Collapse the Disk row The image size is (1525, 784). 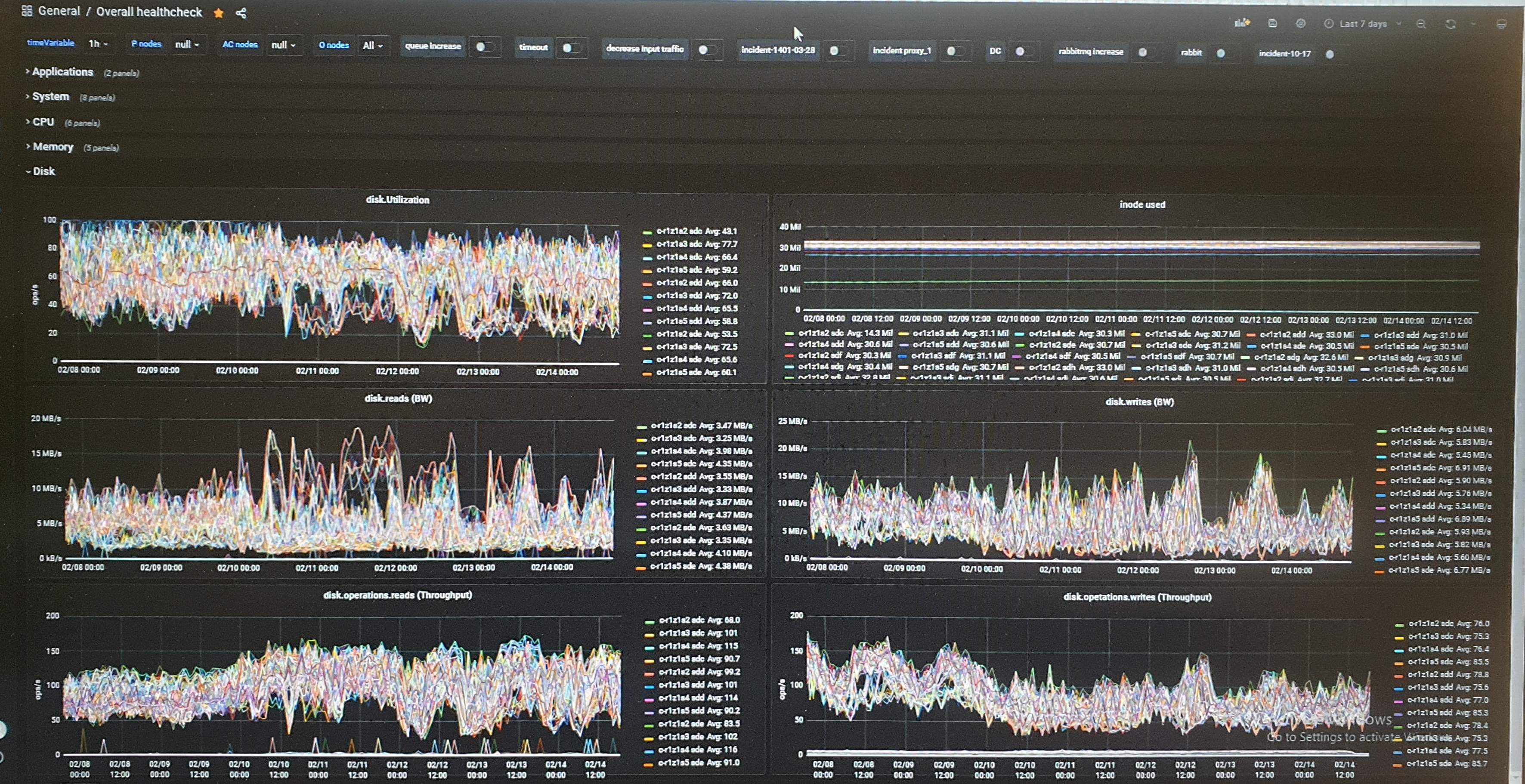coord(43,171)
